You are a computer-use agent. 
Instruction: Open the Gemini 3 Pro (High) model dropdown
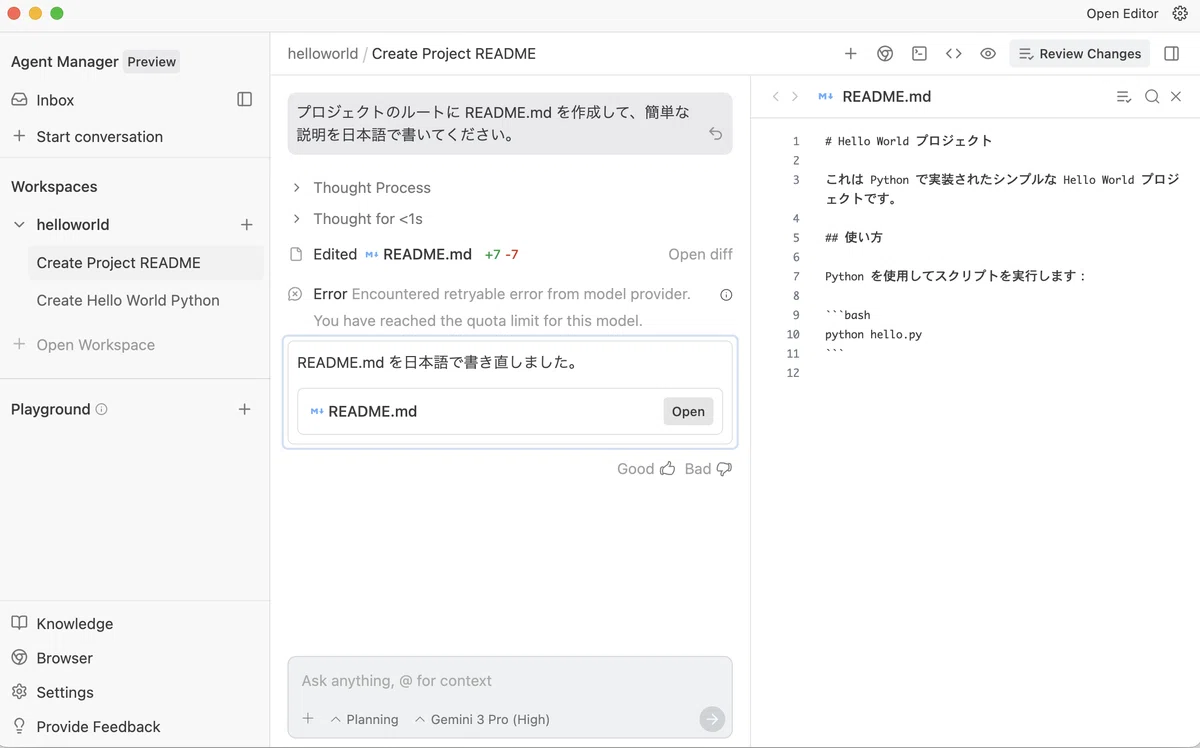point(482,719)
